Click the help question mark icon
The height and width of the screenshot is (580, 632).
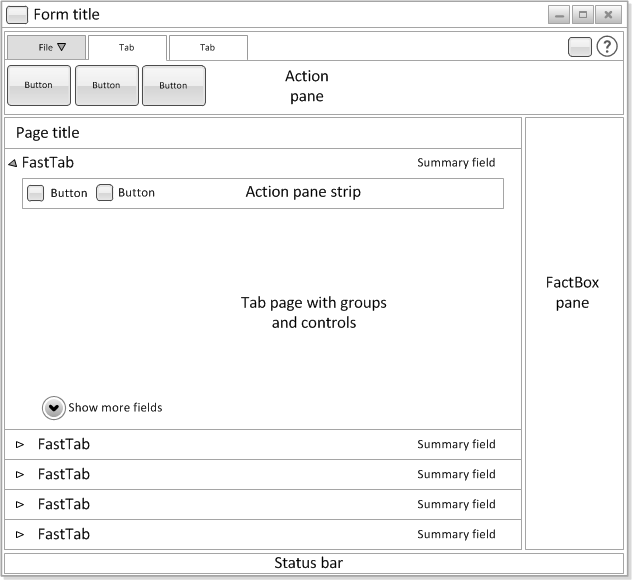[607, 47]
